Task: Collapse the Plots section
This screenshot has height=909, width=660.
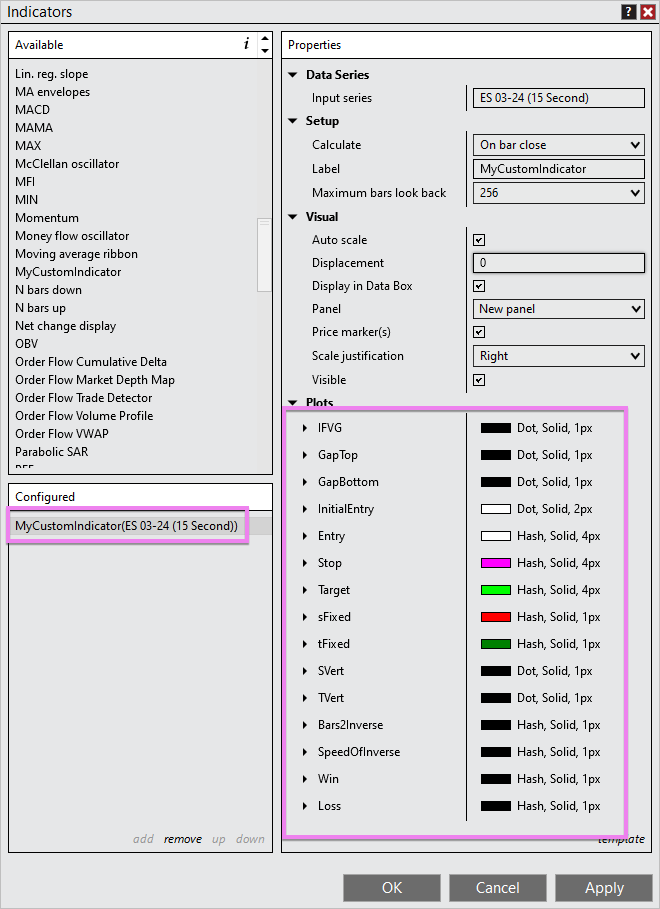Action: 293,402
